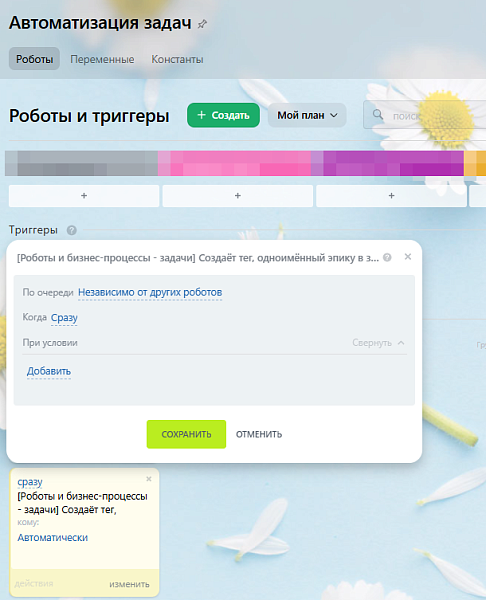
Task: Add robot in the second stage column
Action: coord(238,196)
